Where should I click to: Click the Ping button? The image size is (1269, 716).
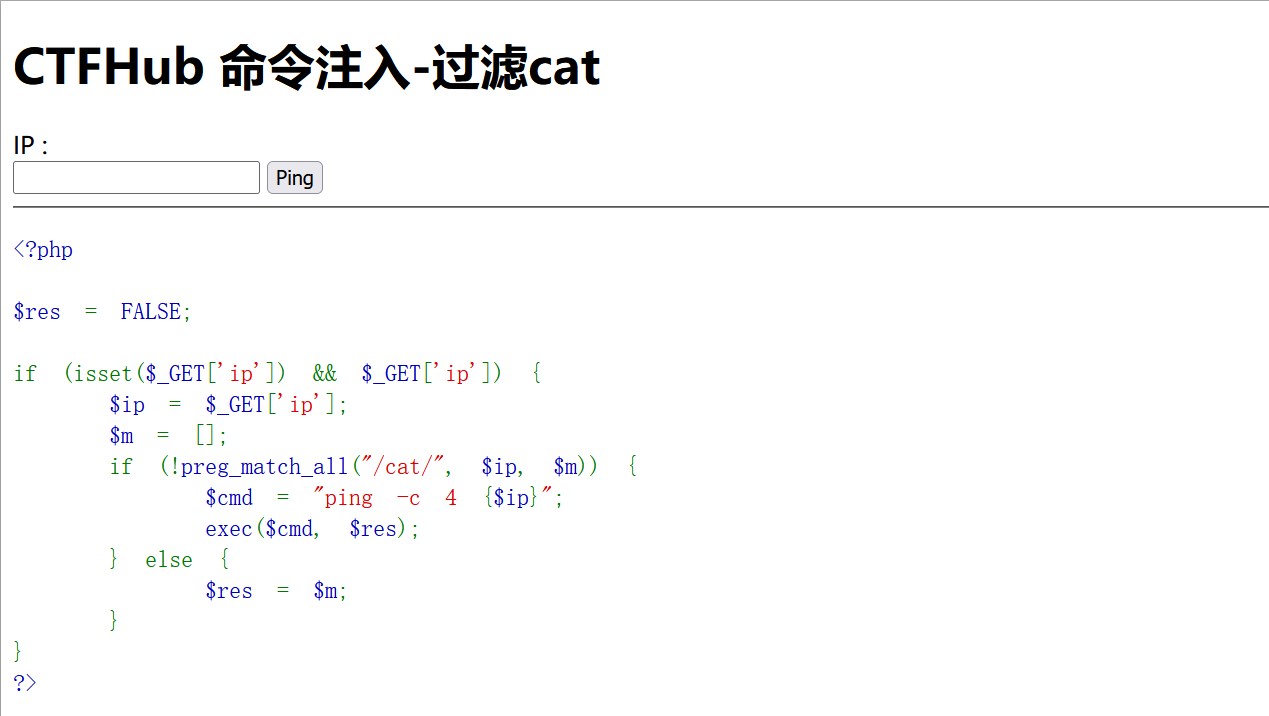click(x=295, y=178)
